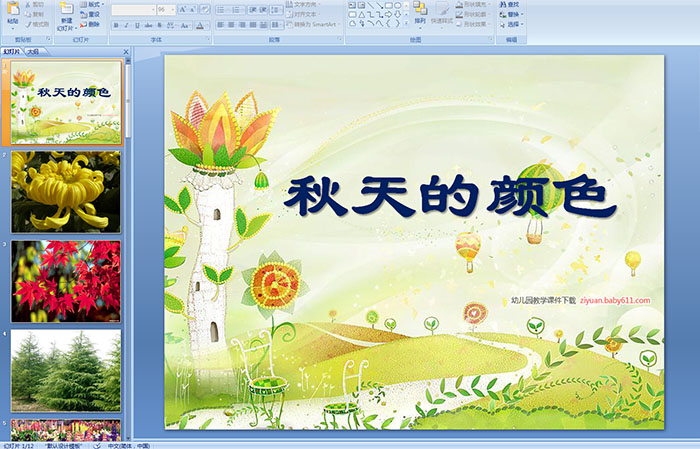Select the Rectangle shape

pos(389,5)
